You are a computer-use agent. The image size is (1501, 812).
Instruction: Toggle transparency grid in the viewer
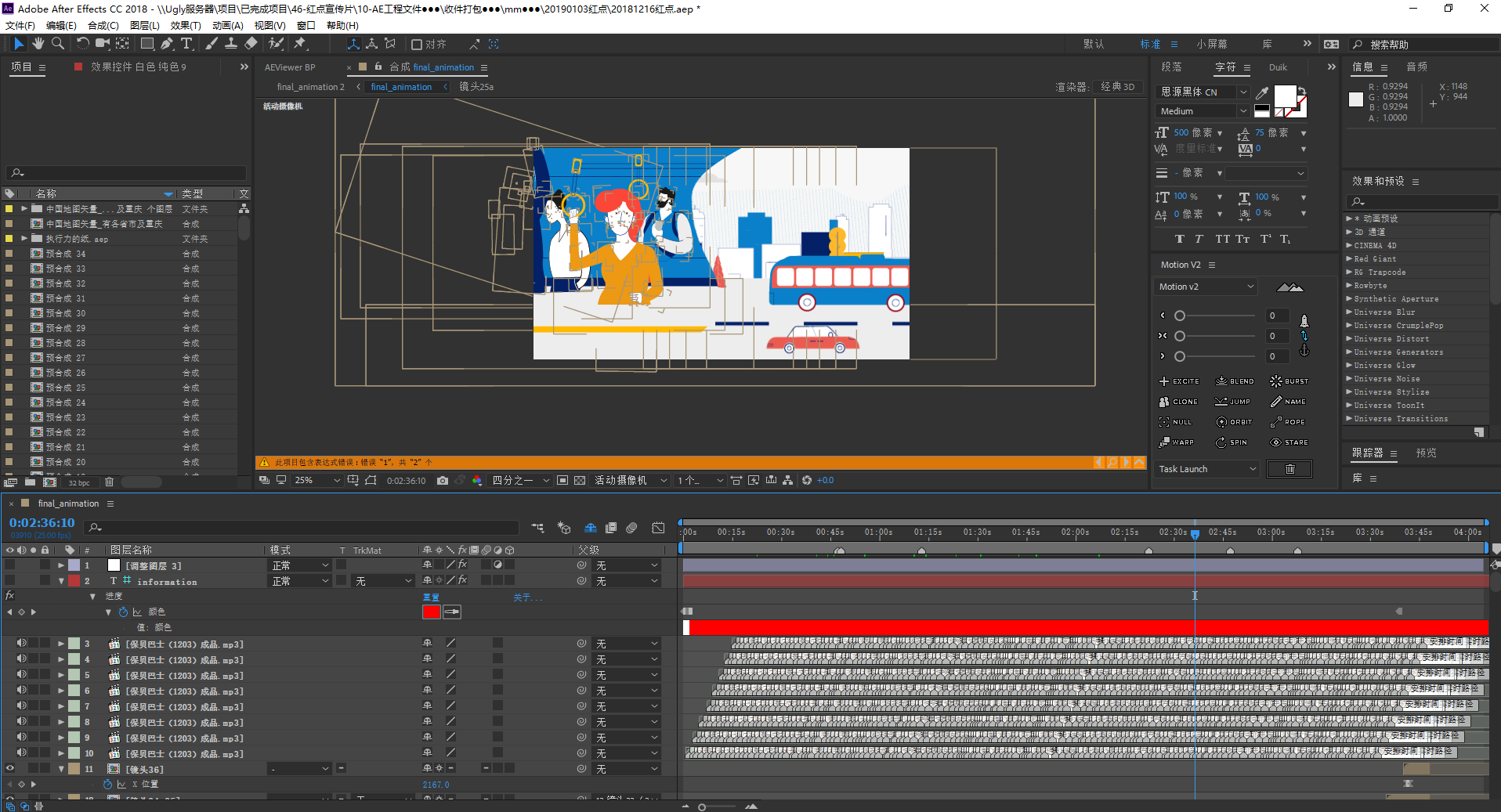click(580, 480)
